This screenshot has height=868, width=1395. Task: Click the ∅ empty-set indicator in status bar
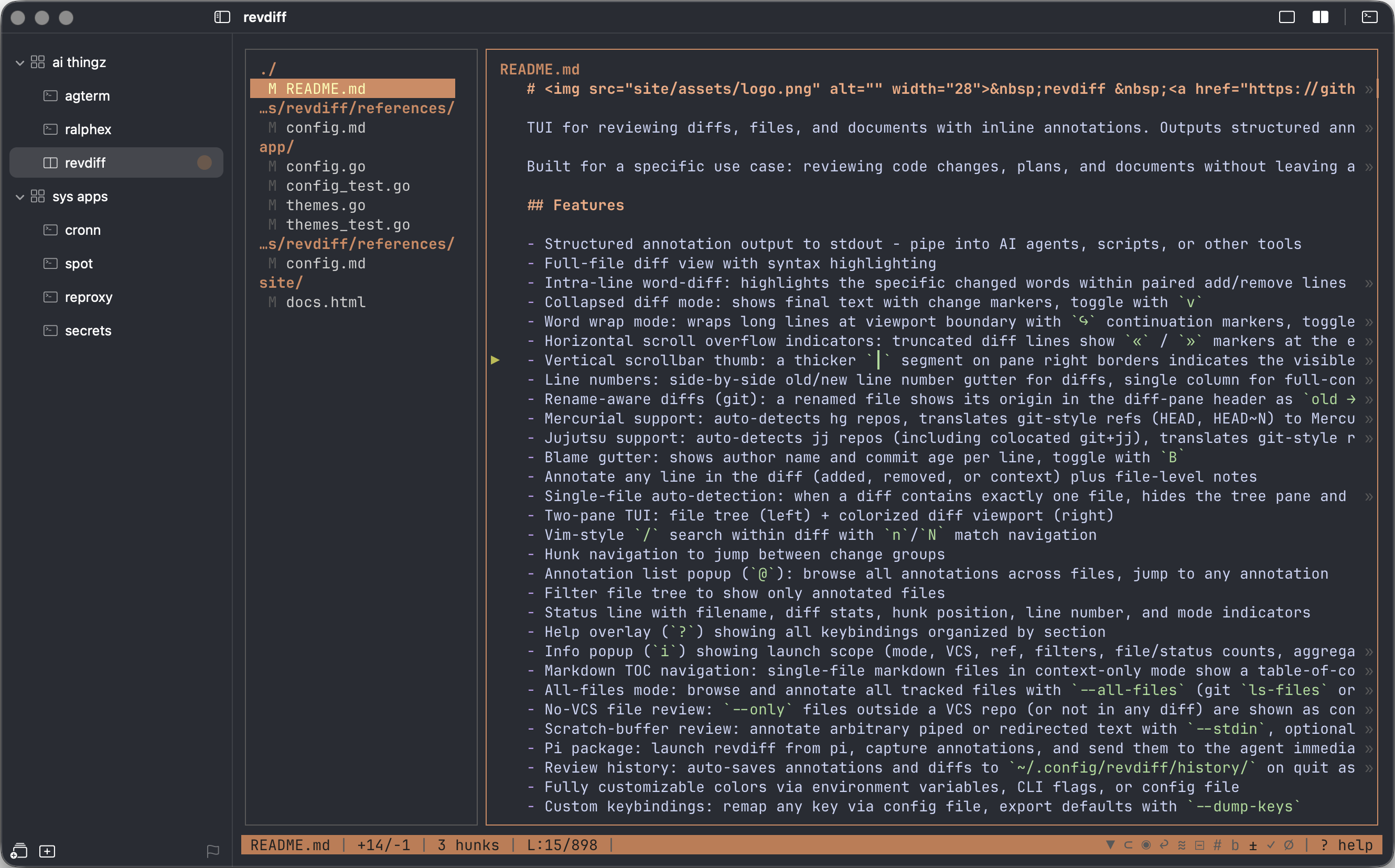1288,844
